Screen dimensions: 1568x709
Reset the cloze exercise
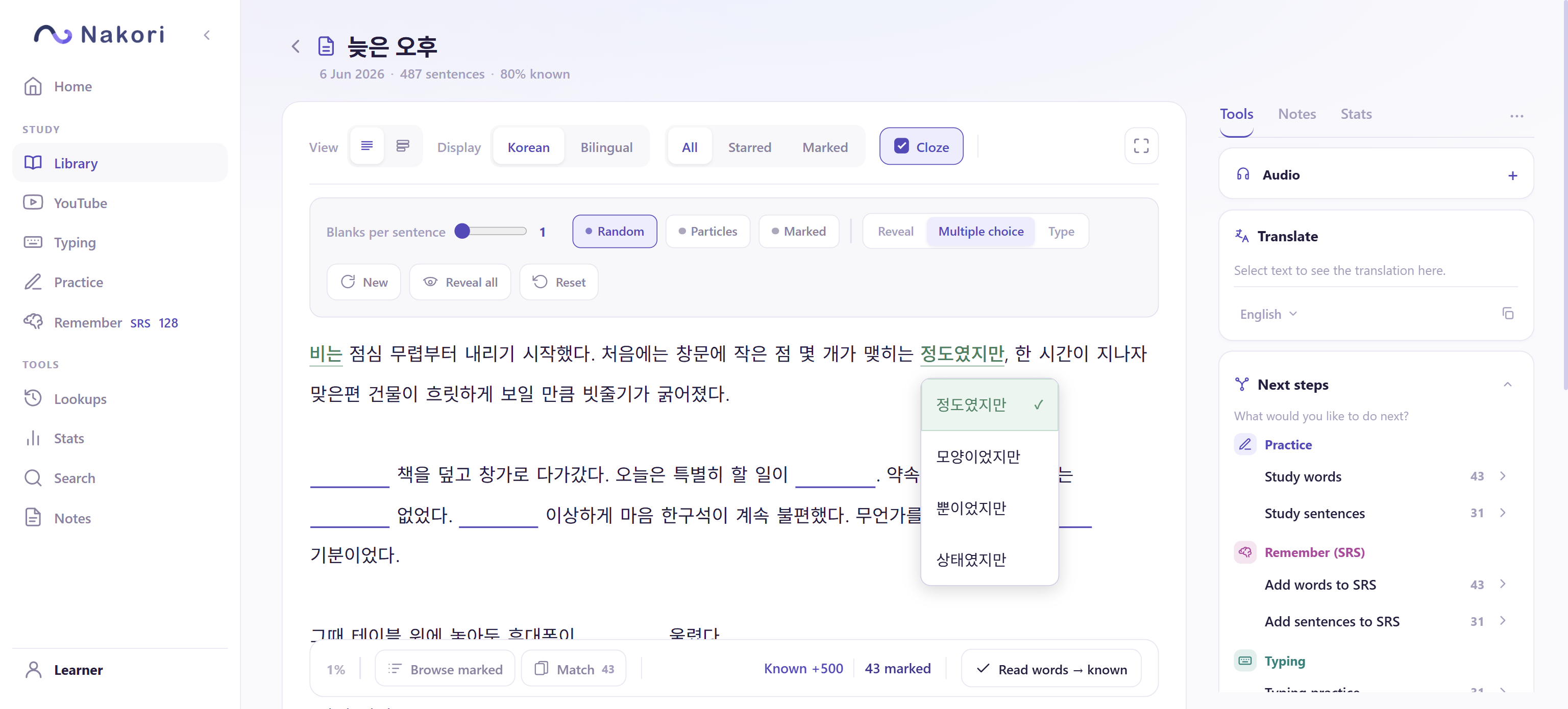point(558,282)
